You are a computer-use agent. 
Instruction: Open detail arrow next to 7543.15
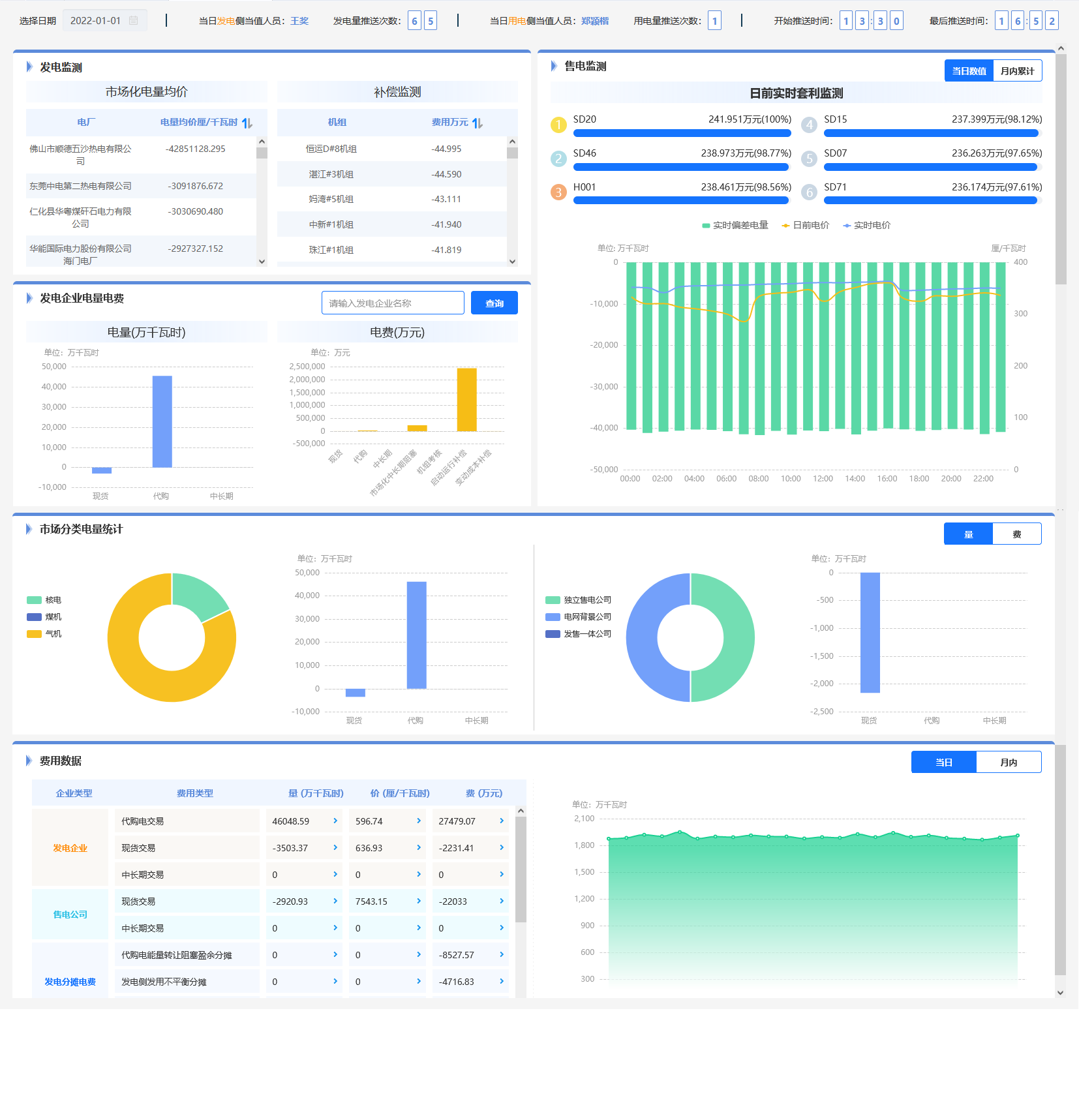419,901
